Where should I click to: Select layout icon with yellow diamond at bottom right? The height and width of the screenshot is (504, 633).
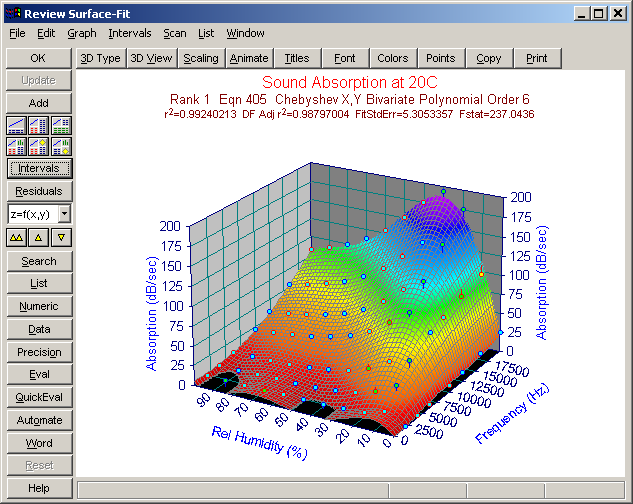point(61,146)
